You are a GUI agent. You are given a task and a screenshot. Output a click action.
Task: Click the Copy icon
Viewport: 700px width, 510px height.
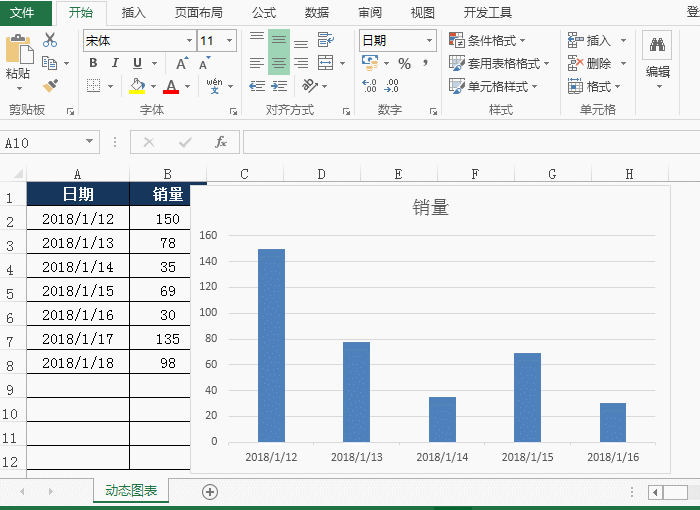point(49,63)
